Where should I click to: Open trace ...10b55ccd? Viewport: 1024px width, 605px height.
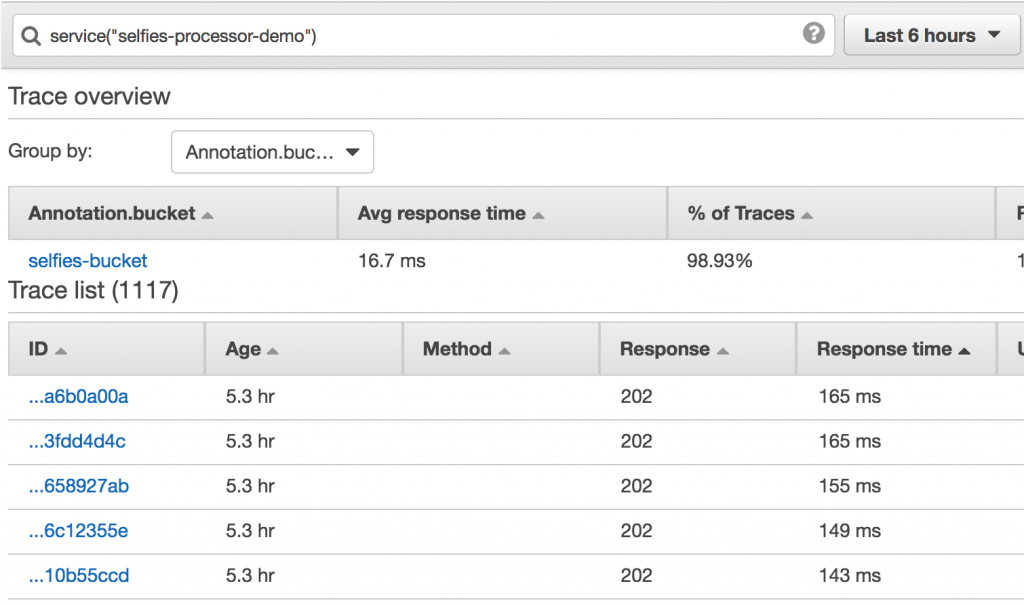(x=79, y=576)
